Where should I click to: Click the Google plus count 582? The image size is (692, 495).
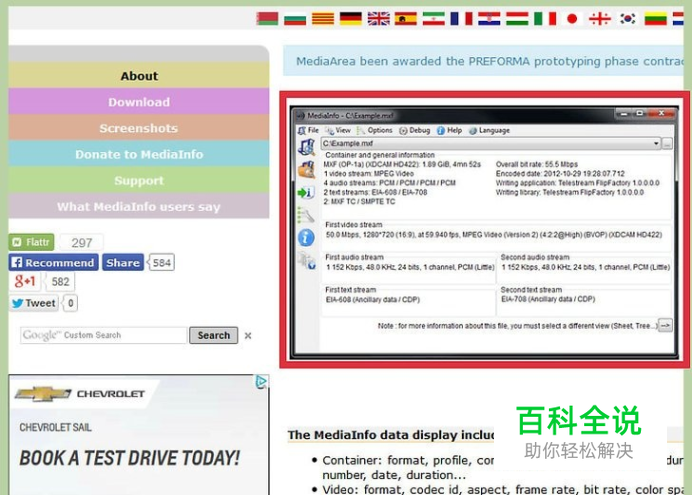coord(60,281)
